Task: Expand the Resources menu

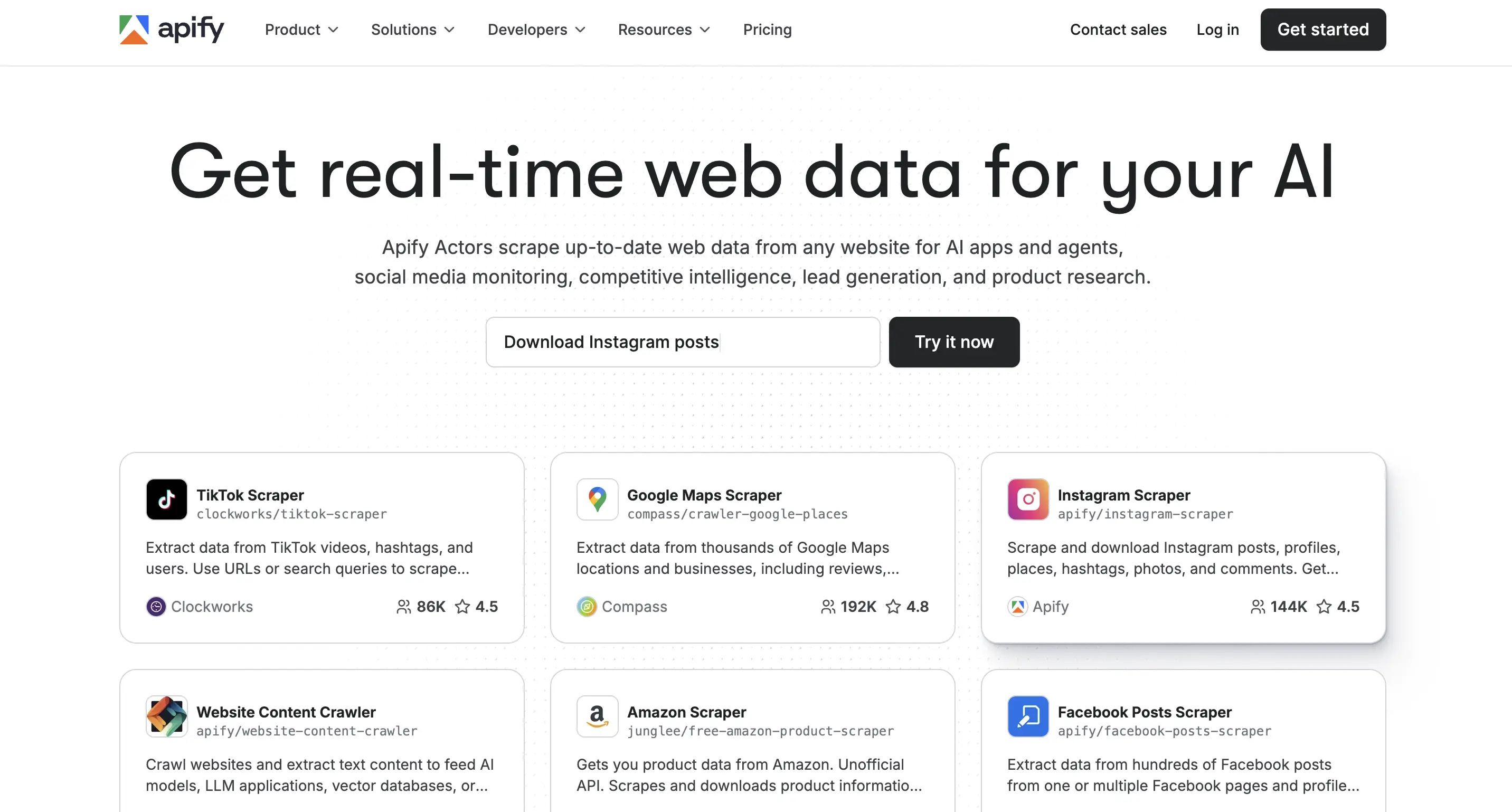Action: [663, 30]
